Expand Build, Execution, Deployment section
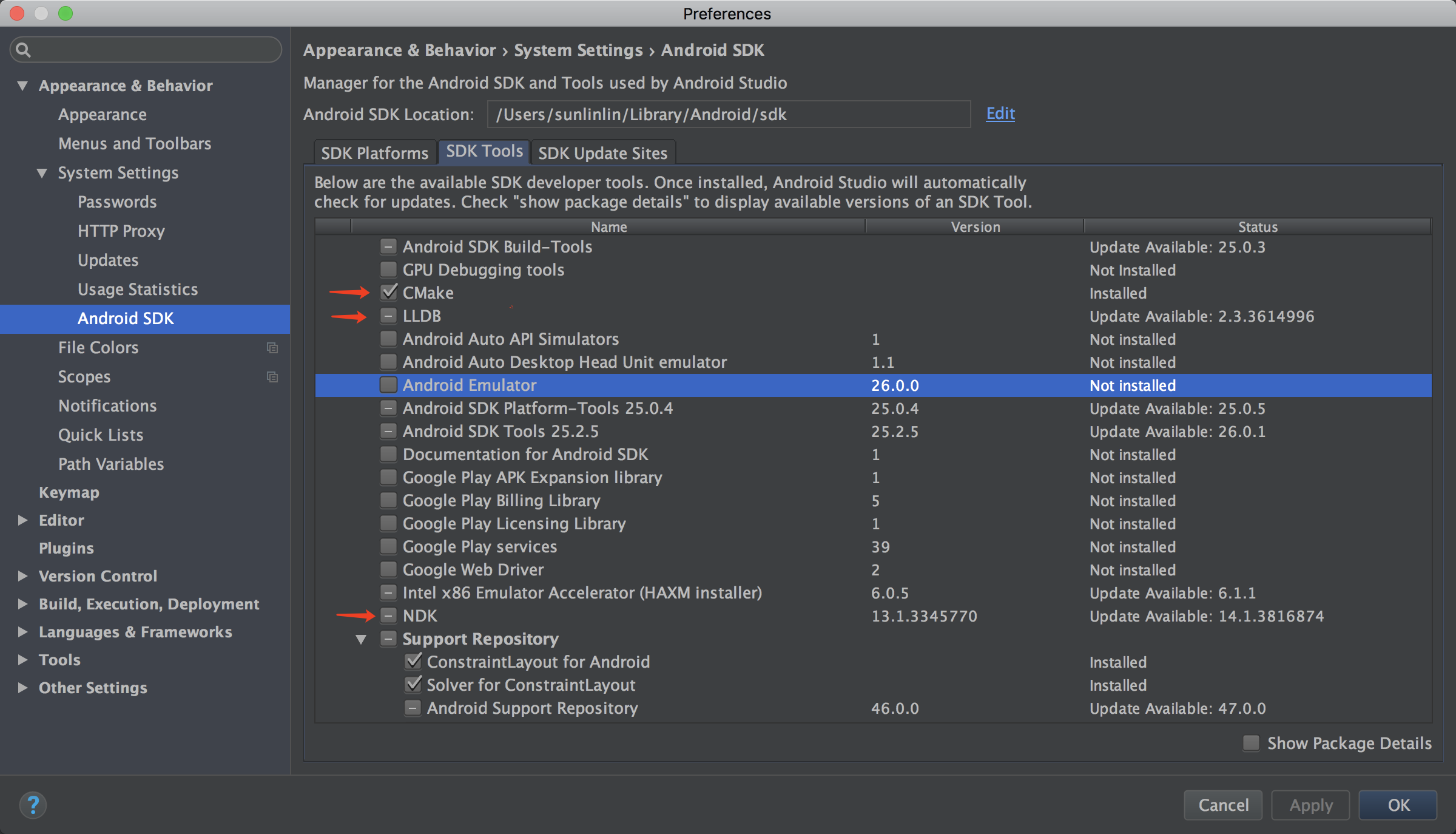 tap(22, 604)
